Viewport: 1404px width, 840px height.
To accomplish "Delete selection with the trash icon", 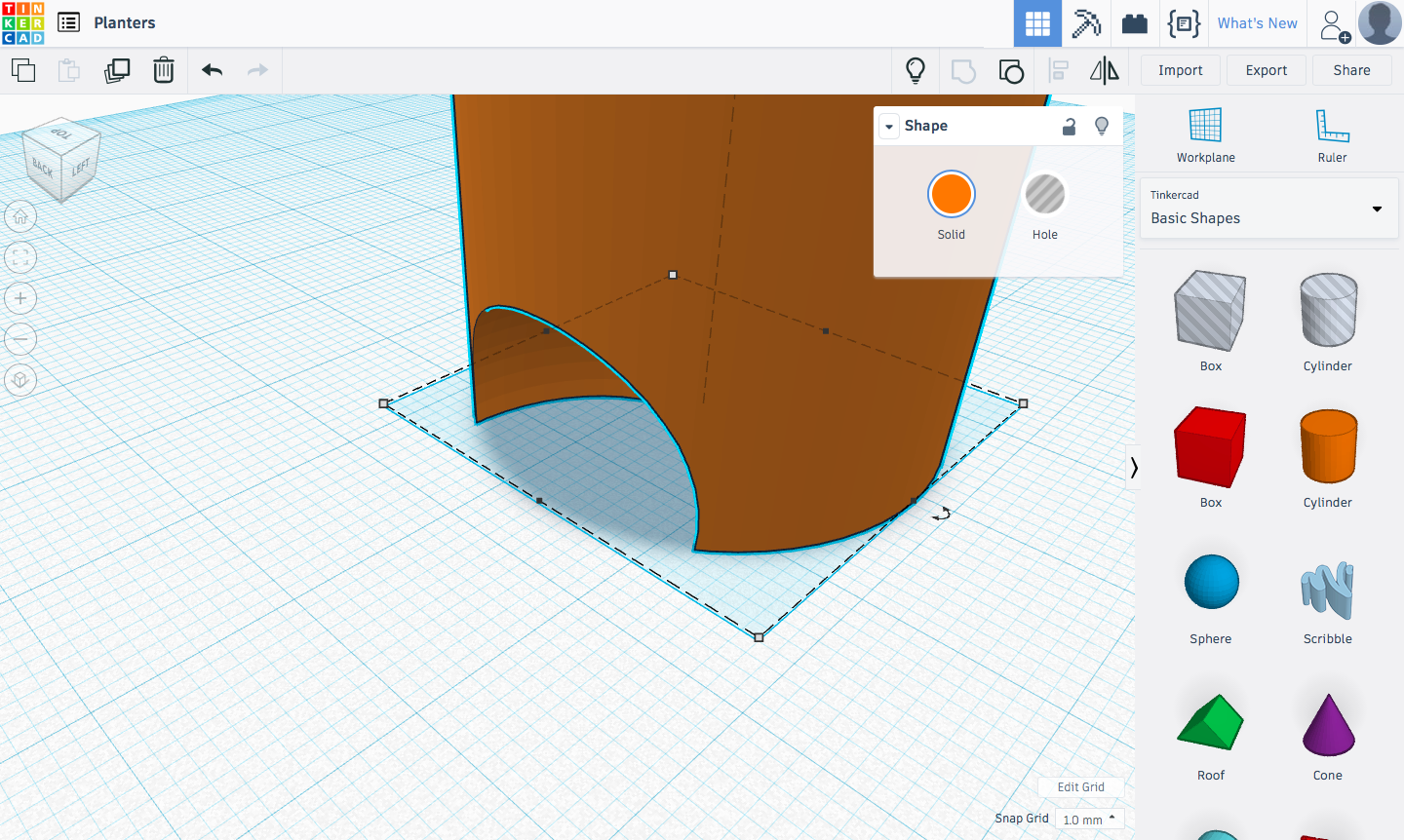I will point(164,70).
